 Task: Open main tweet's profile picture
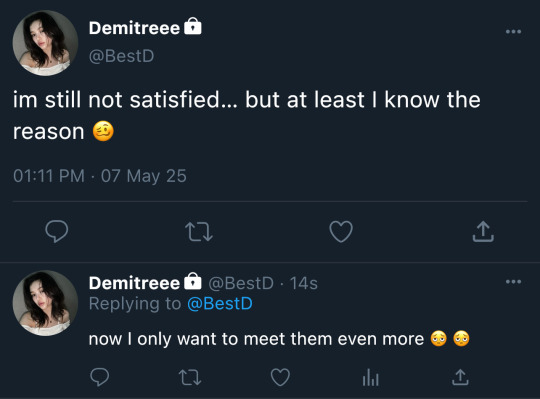45,43
